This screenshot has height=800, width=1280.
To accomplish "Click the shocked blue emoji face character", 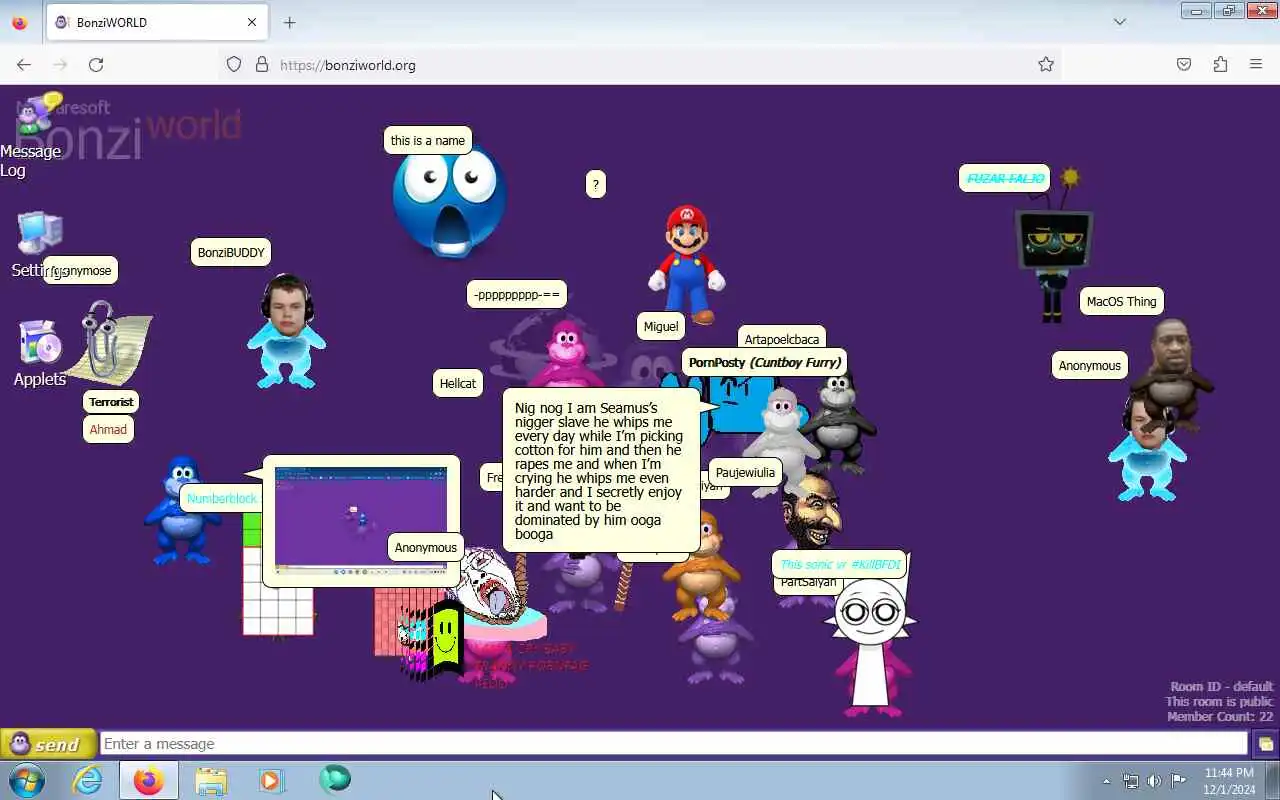I will tap(449, 200).
